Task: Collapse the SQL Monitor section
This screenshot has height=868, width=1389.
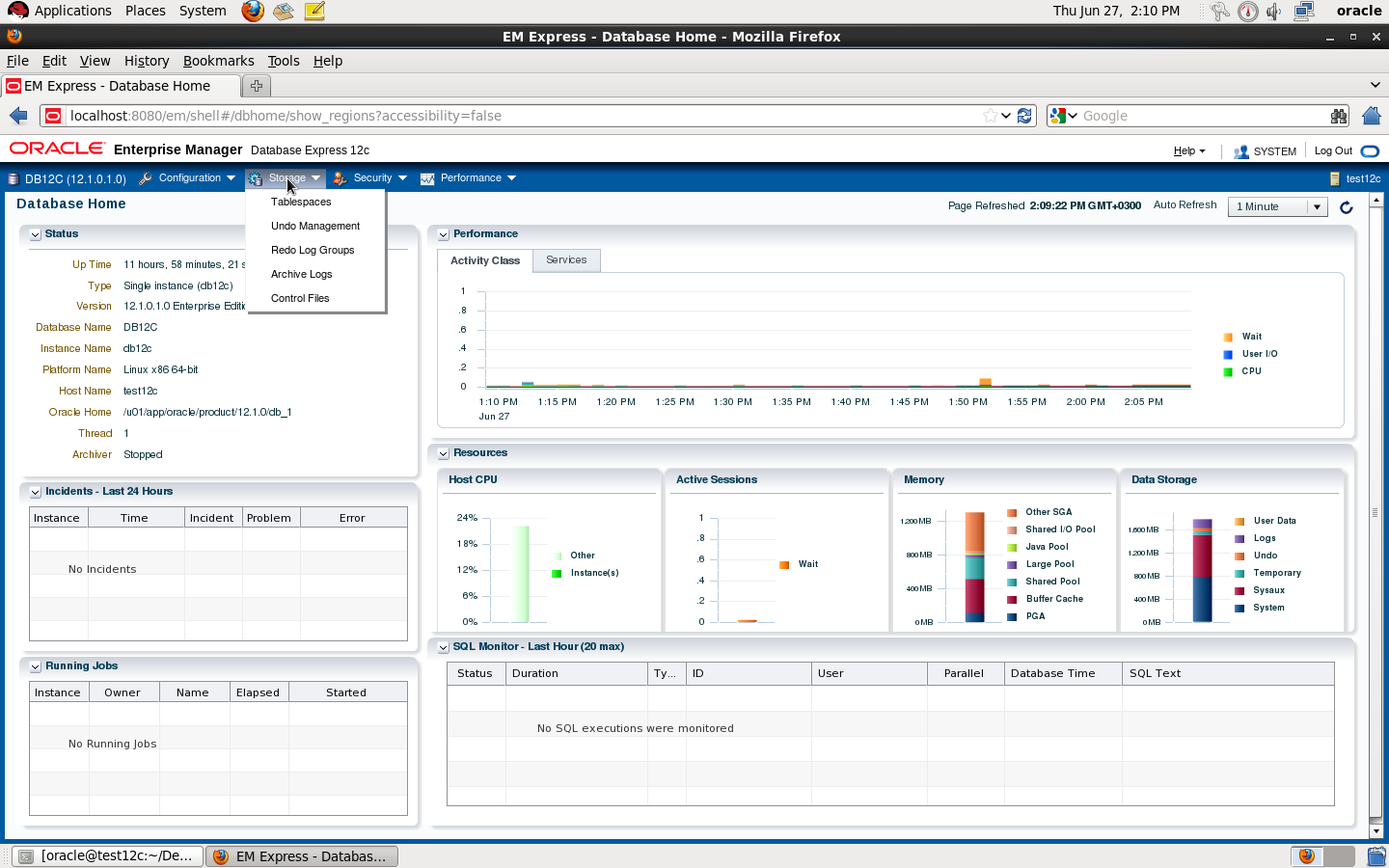Action: (x=443, y=647)
